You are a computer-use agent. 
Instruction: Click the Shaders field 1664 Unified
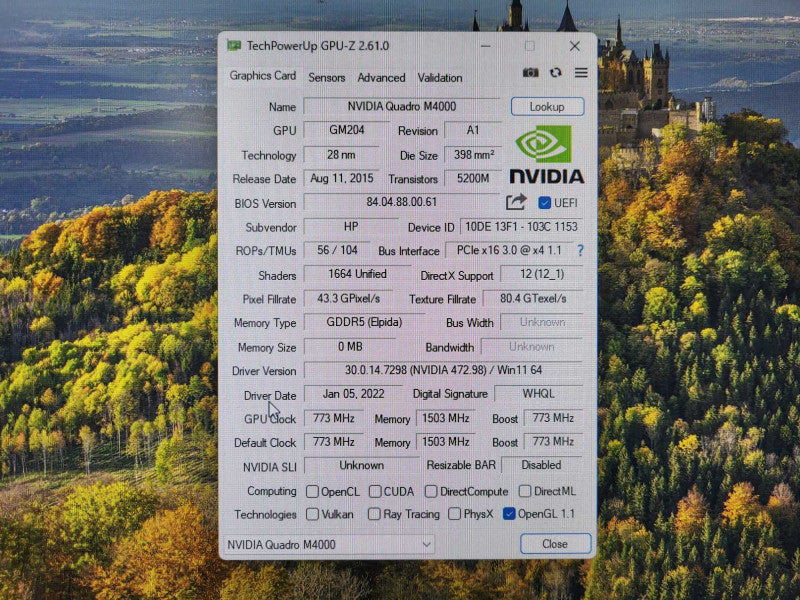click(x=357, y=274)
